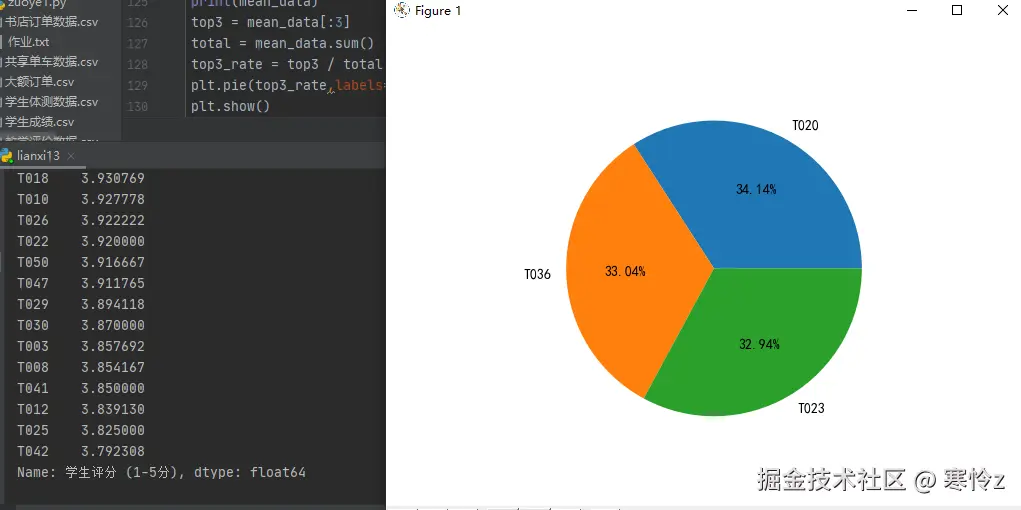The height and width of the screenshot is (510, 1021).
Task: Click line number 126 in gutter
Action: (137, 23)
